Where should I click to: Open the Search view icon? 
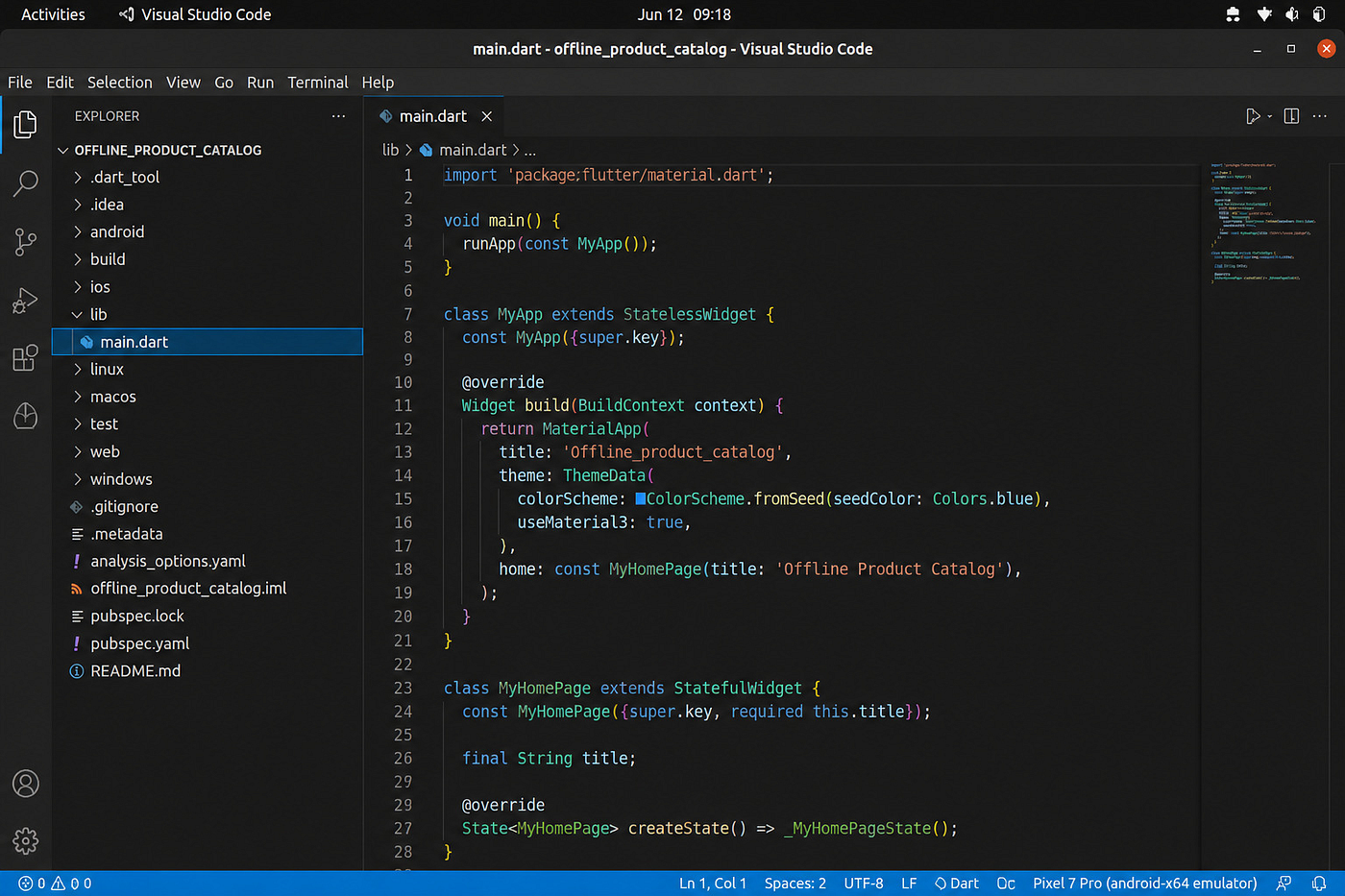(26, 182)
